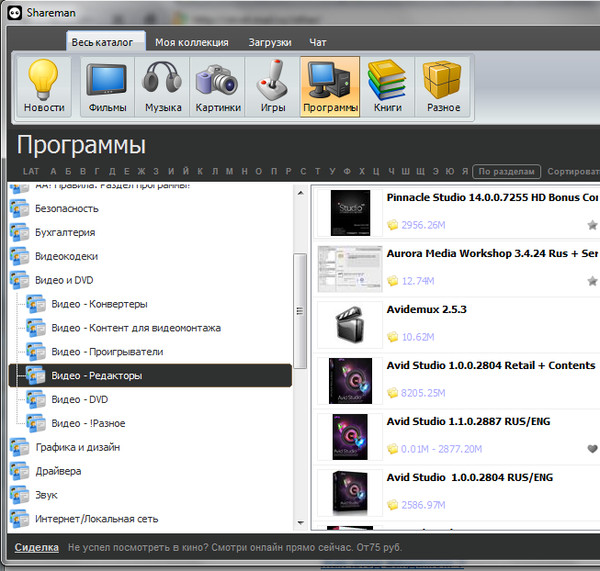Filter programs by letter Я
Viewport: 600px width, 571px height.
[465, 171]
